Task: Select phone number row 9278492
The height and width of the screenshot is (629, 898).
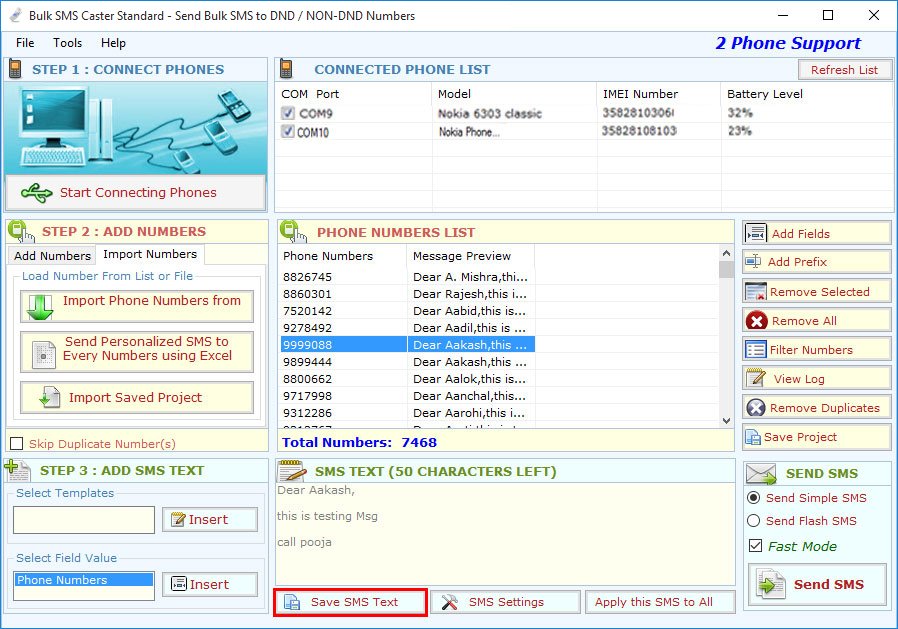Action: (x=407, y=328)
